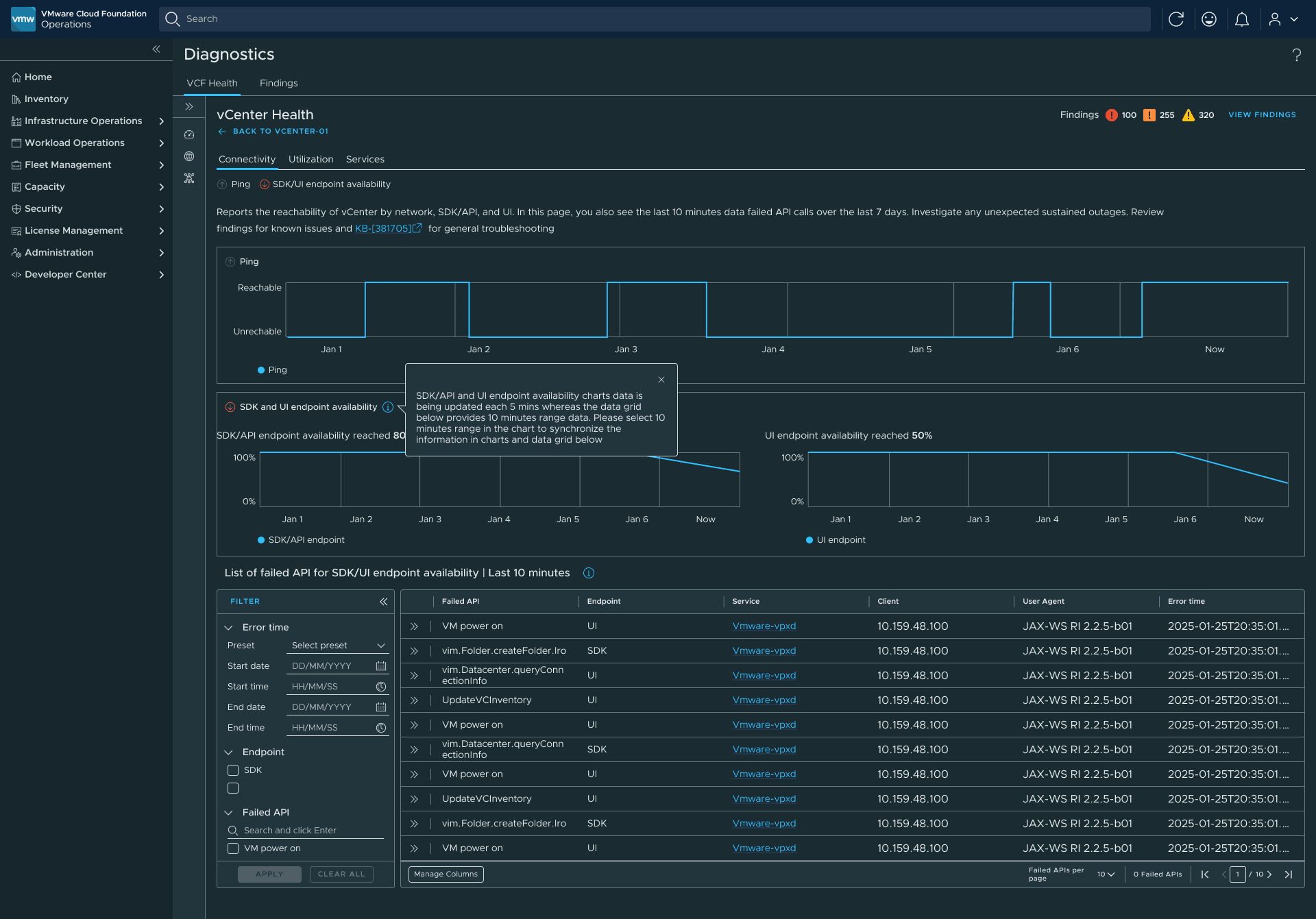Viewport: 1316px width, 919px height.
Task: Click info icon next to SDK and UI endpoint availability
Action: [x=388, y=407]
